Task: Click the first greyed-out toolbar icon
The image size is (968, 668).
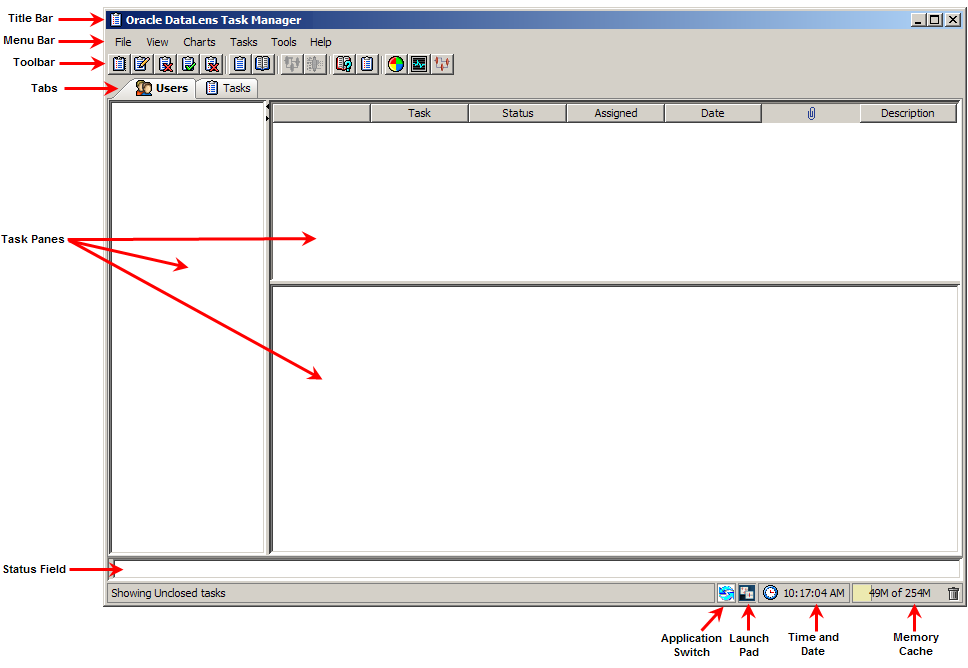Action: pyautogui.click(x=291, y=64)
